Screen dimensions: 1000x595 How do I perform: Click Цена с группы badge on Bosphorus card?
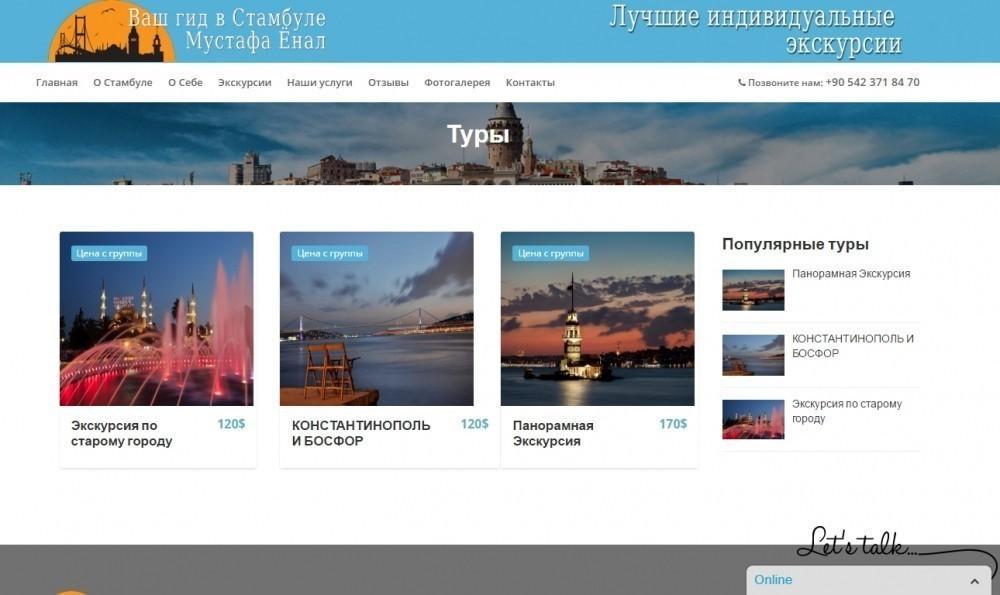(x=330, y=253)
